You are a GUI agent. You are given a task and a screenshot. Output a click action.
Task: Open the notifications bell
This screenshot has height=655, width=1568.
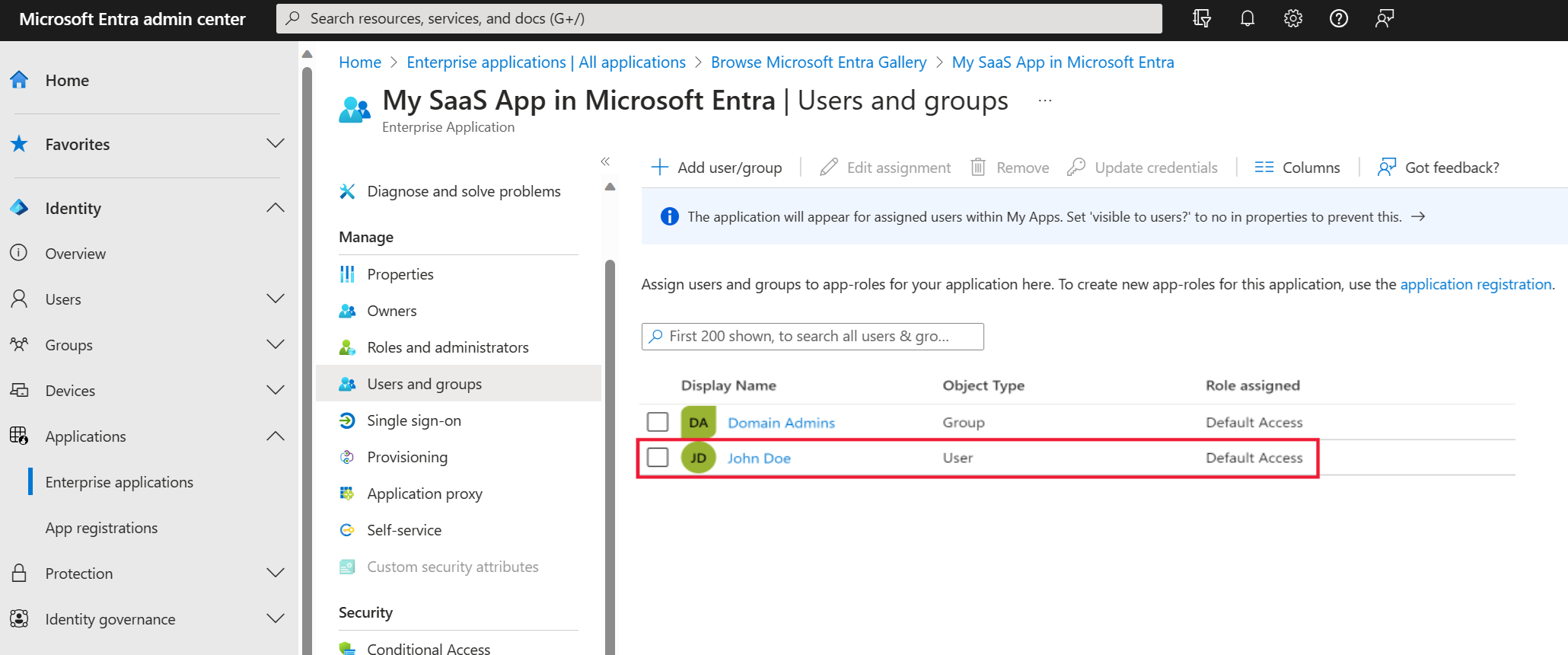point(1248,18)
